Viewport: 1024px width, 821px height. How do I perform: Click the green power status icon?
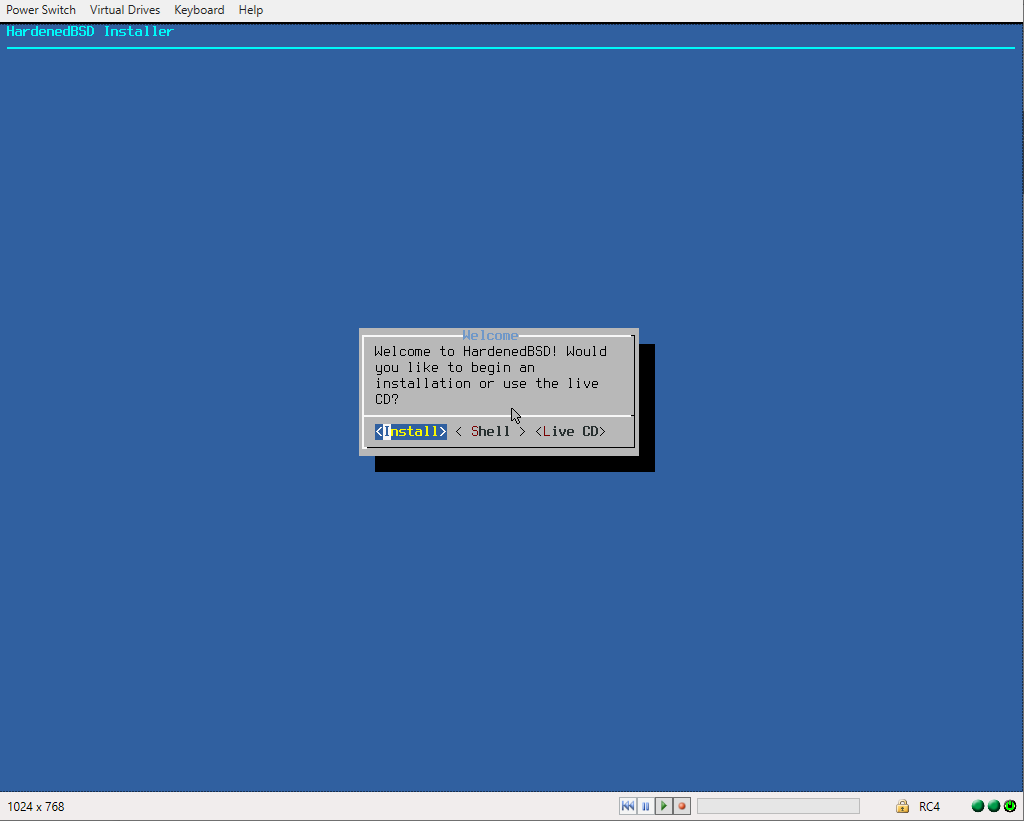click(x=1010, y=806)
